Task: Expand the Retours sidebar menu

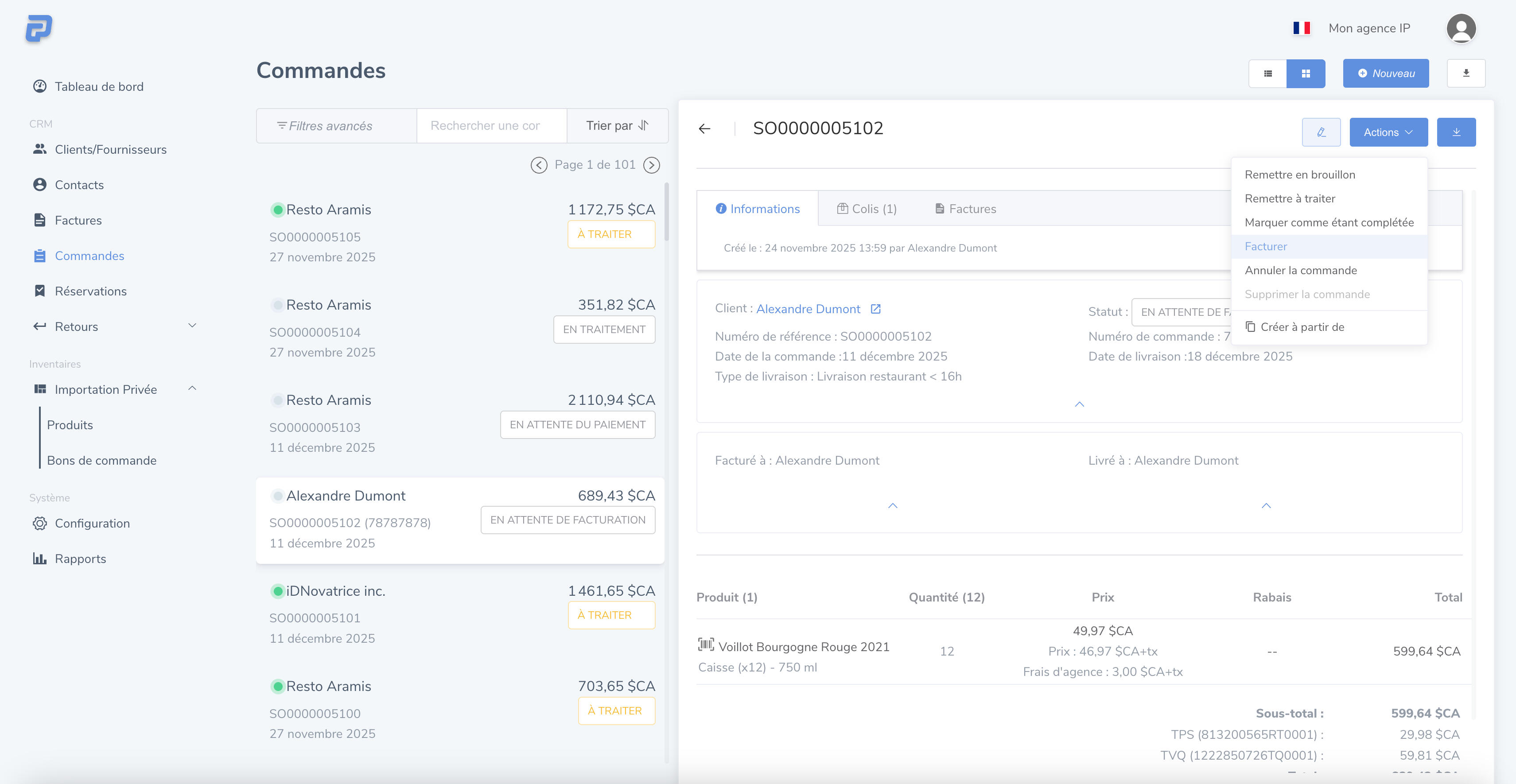Action: (192, 326)
